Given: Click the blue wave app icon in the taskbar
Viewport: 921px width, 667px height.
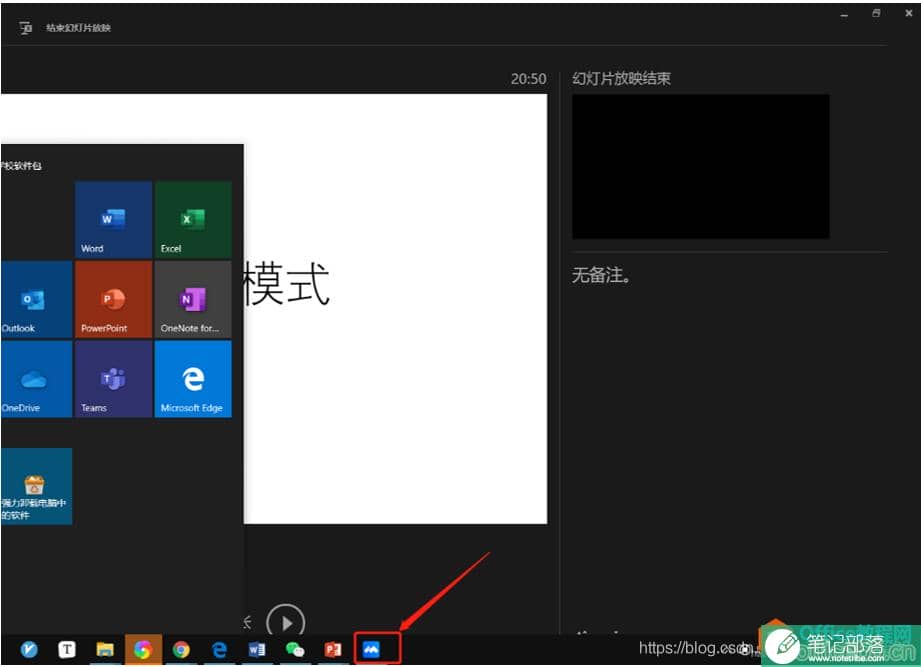Looking at the screenshot, I should [x=371, y=649].
